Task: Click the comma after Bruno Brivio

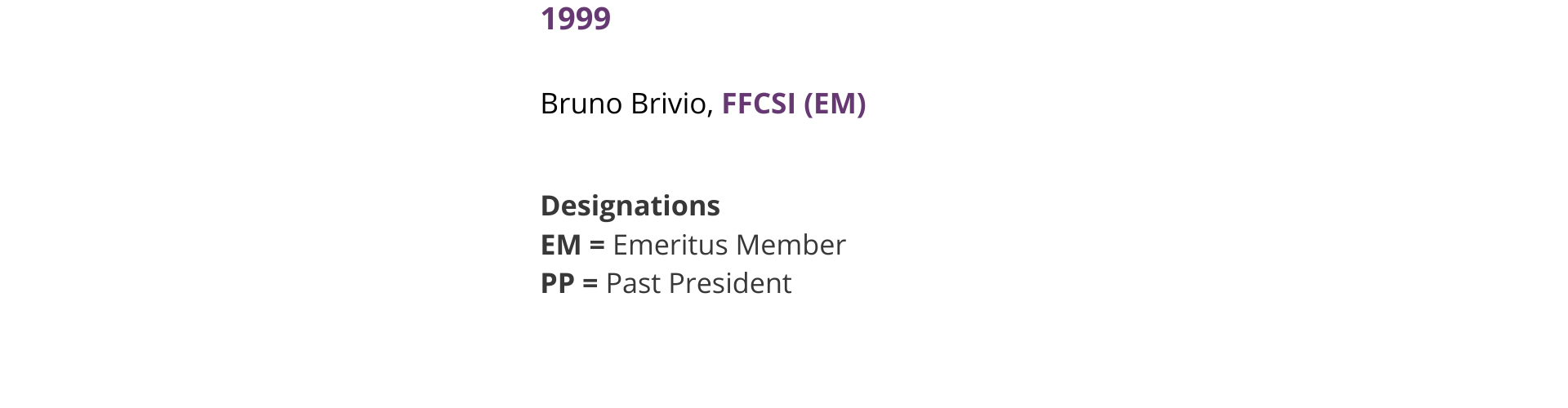Action: 710,108
